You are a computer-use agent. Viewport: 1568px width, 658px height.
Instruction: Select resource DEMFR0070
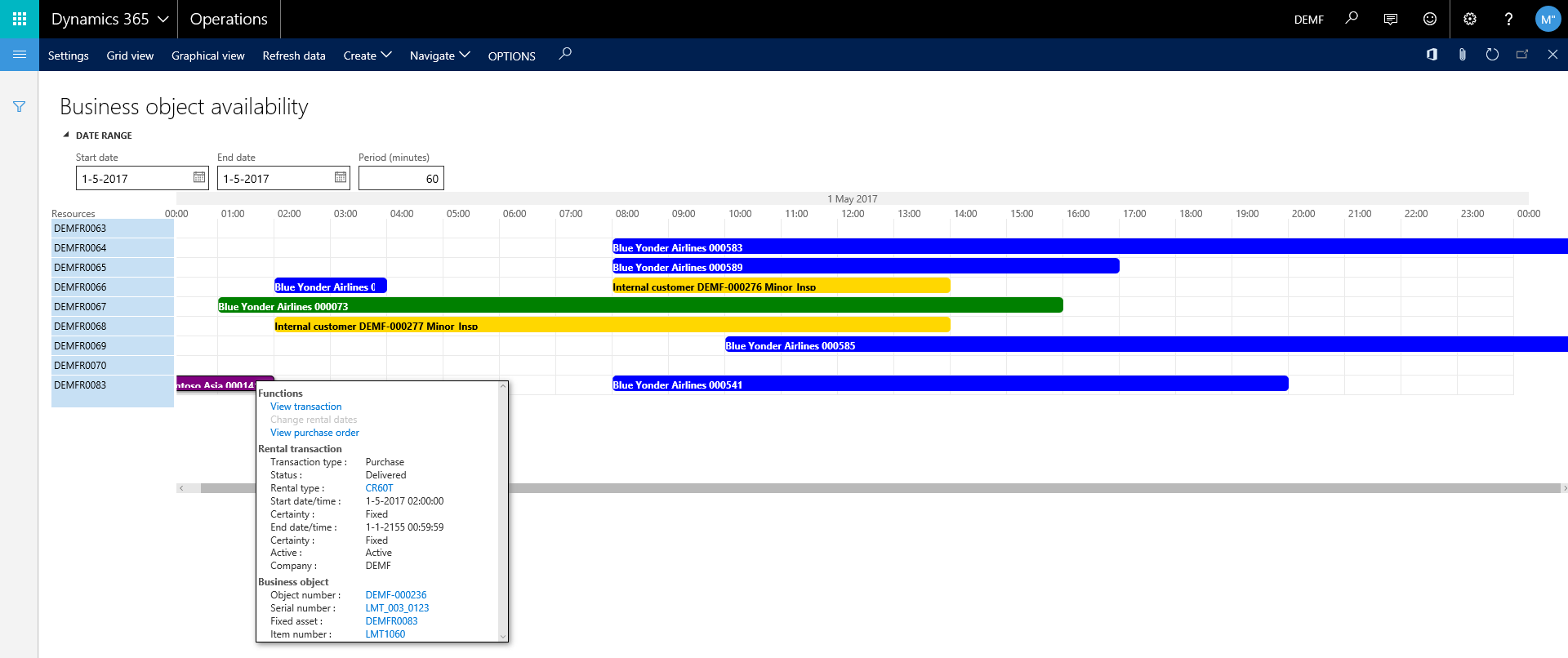[113, 366]
